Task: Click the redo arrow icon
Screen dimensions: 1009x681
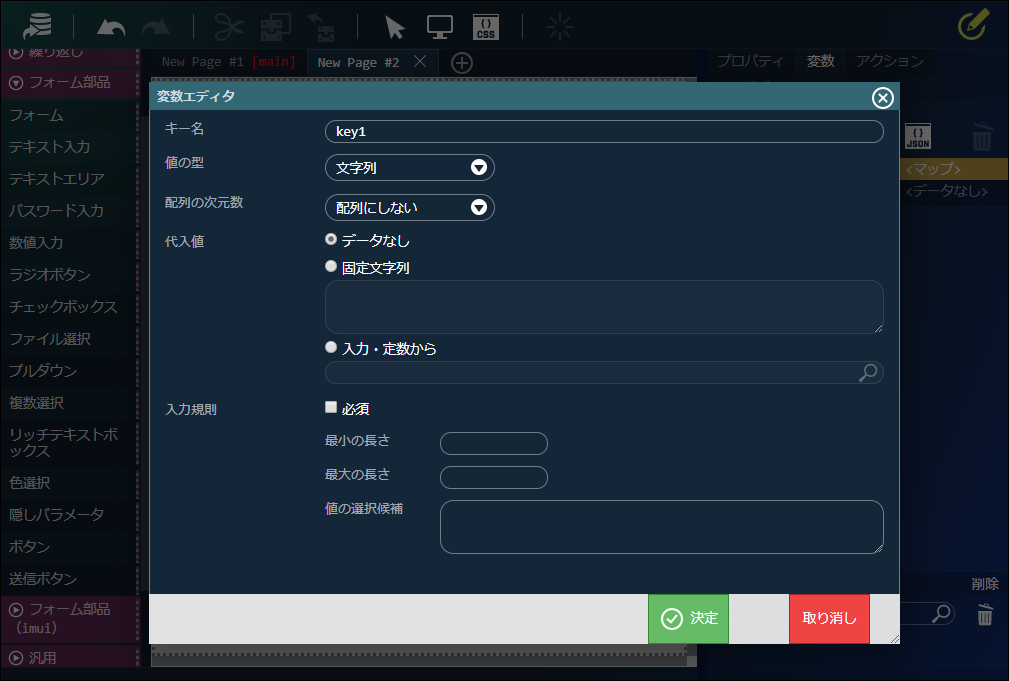Action: tap(155, 27)
